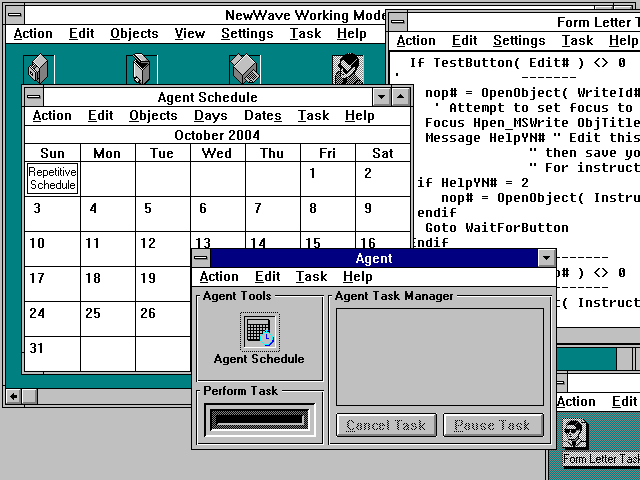Click the Perform Task progress bar field

259,419
